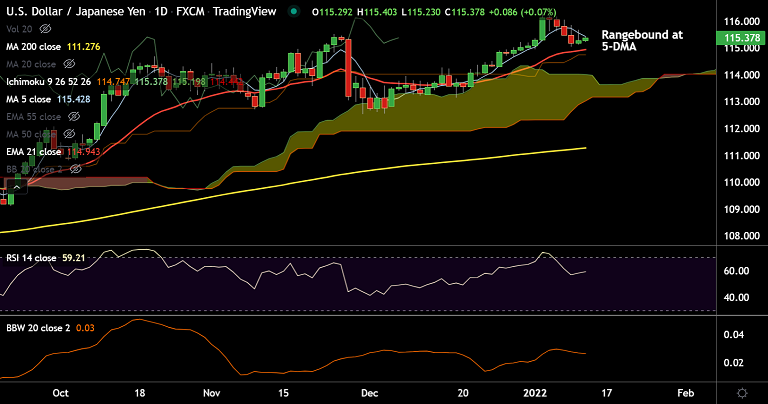
Task: Select the EMA 55 close indicator label
Action: [33, 117]
